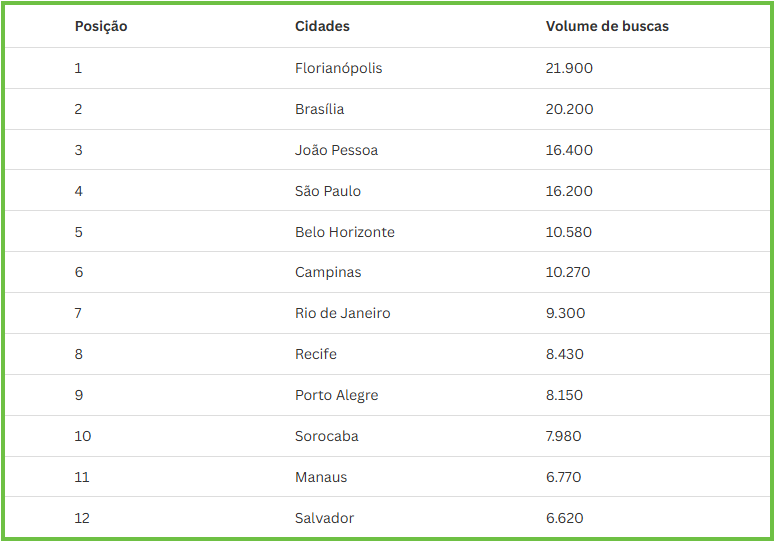The height and width of the screenshot is (543, 776).
Task: Click the Volume de buscas header
Action: [607, 26]
